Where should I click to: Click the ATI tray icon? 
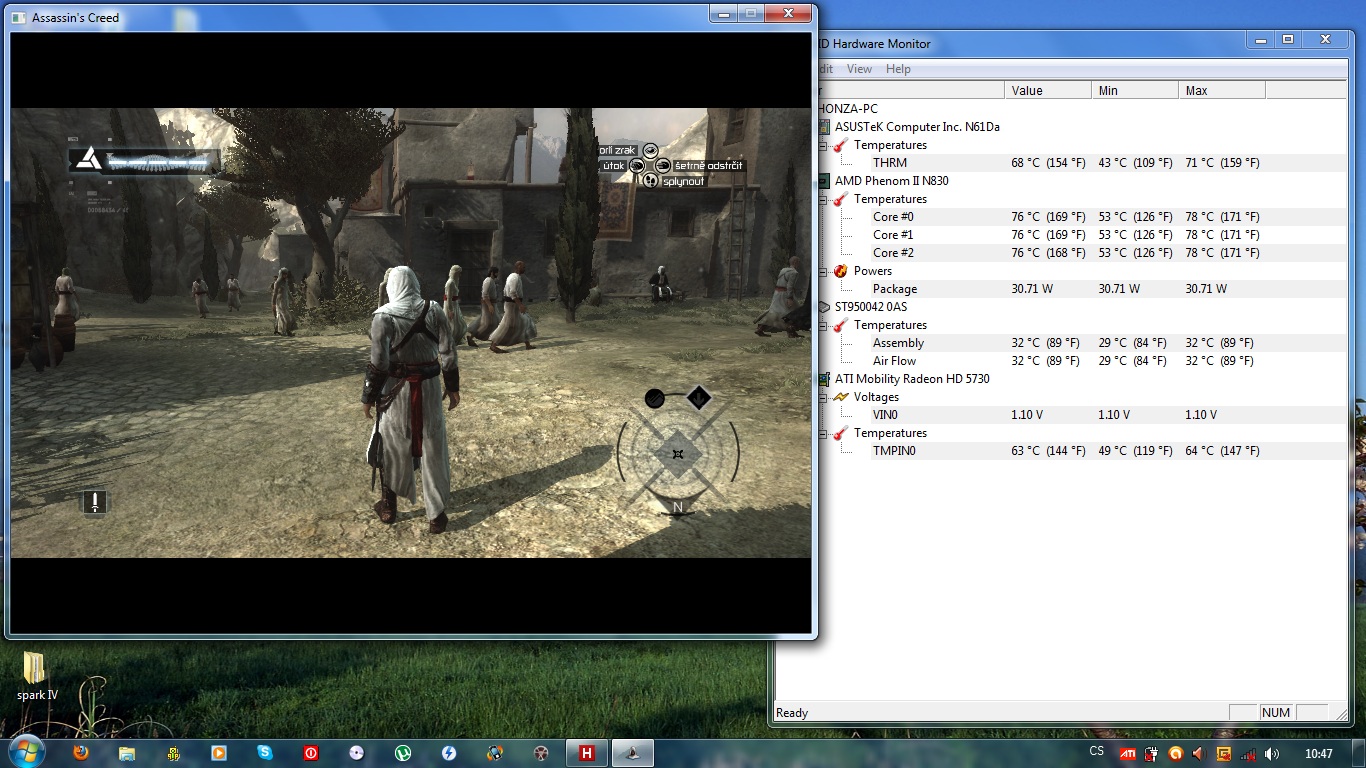click(1126, 753)
